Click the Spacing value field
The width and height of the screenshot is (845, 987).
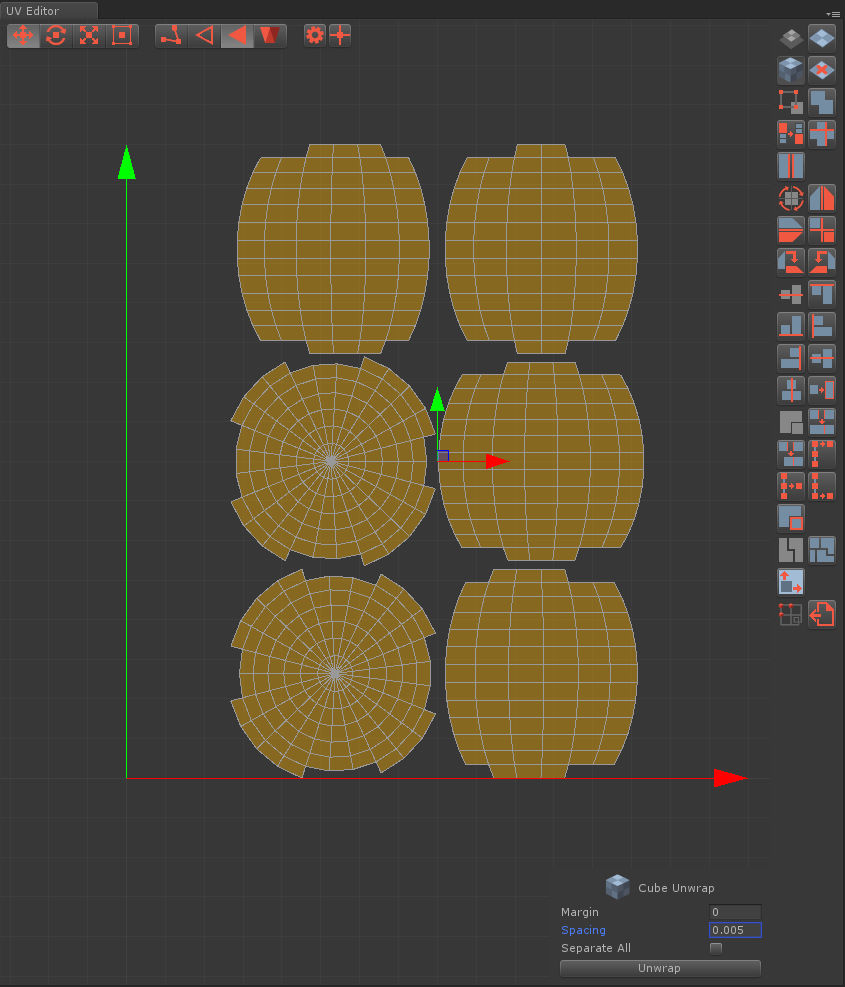click(735, 930)
